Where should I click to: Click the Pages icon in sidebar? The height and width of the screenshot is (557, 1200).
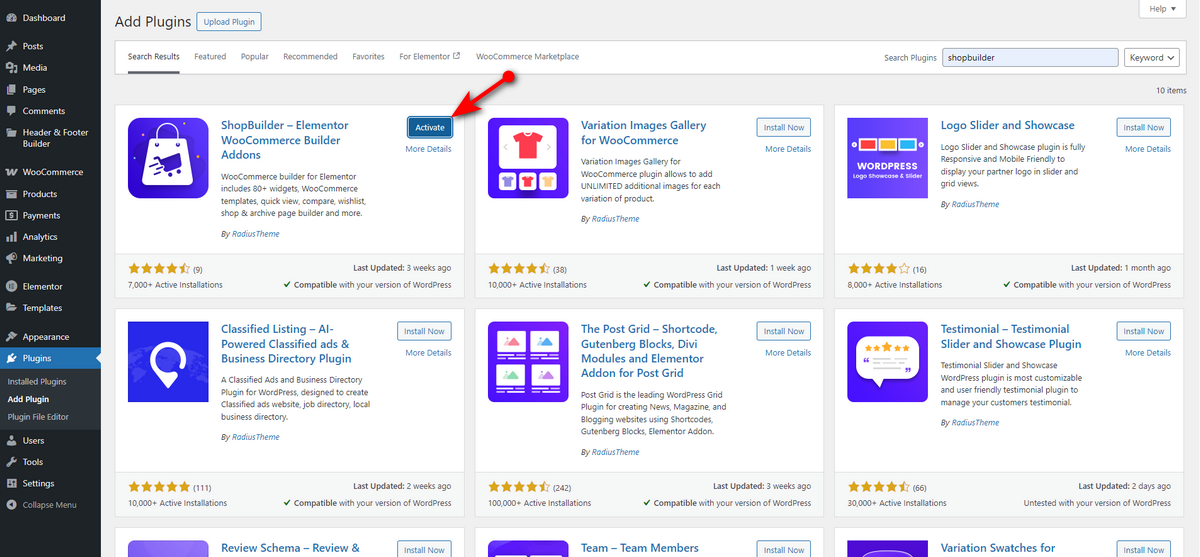11,90
